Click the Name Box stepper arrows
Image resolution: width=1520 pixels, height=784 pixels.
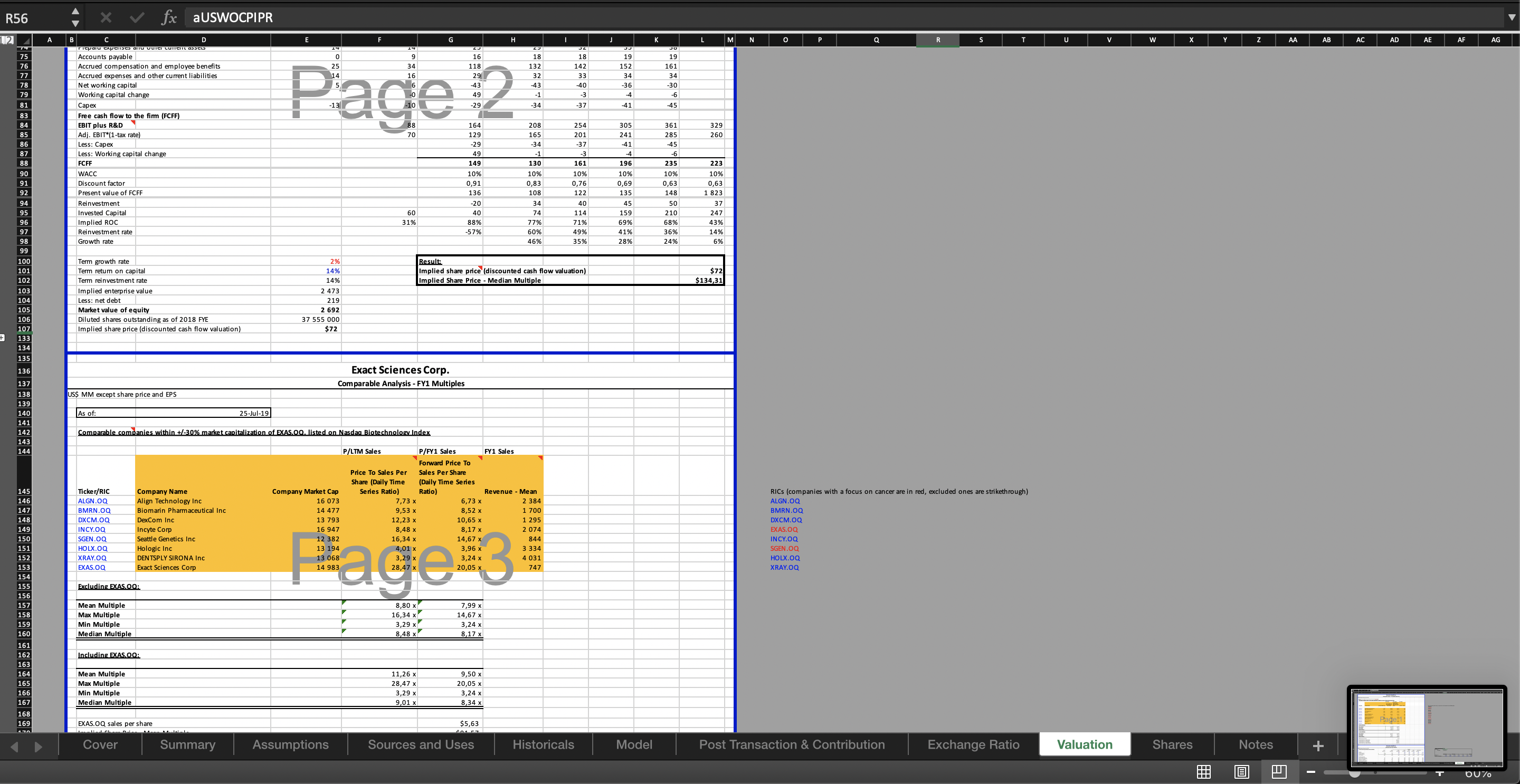[75, 18]
